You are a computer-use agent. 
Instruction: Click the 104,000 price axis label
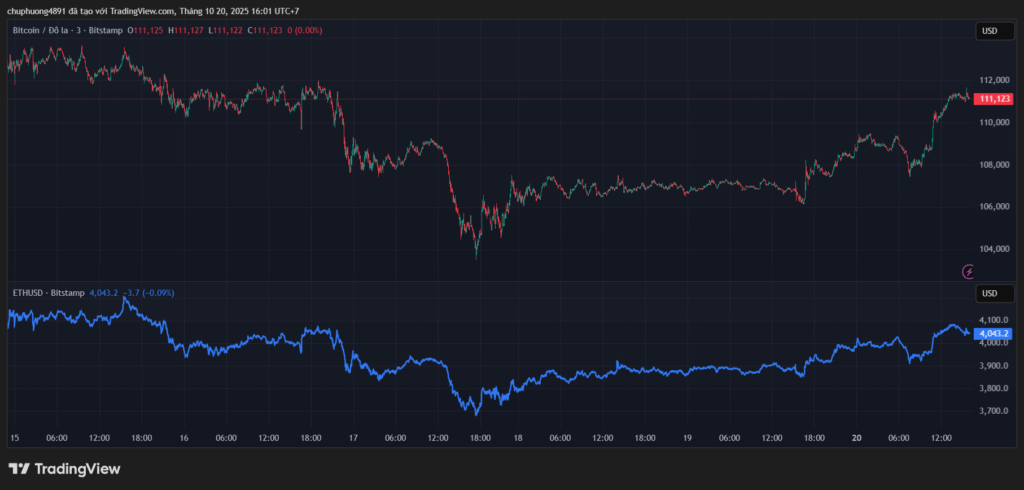(x=992, y=249)
